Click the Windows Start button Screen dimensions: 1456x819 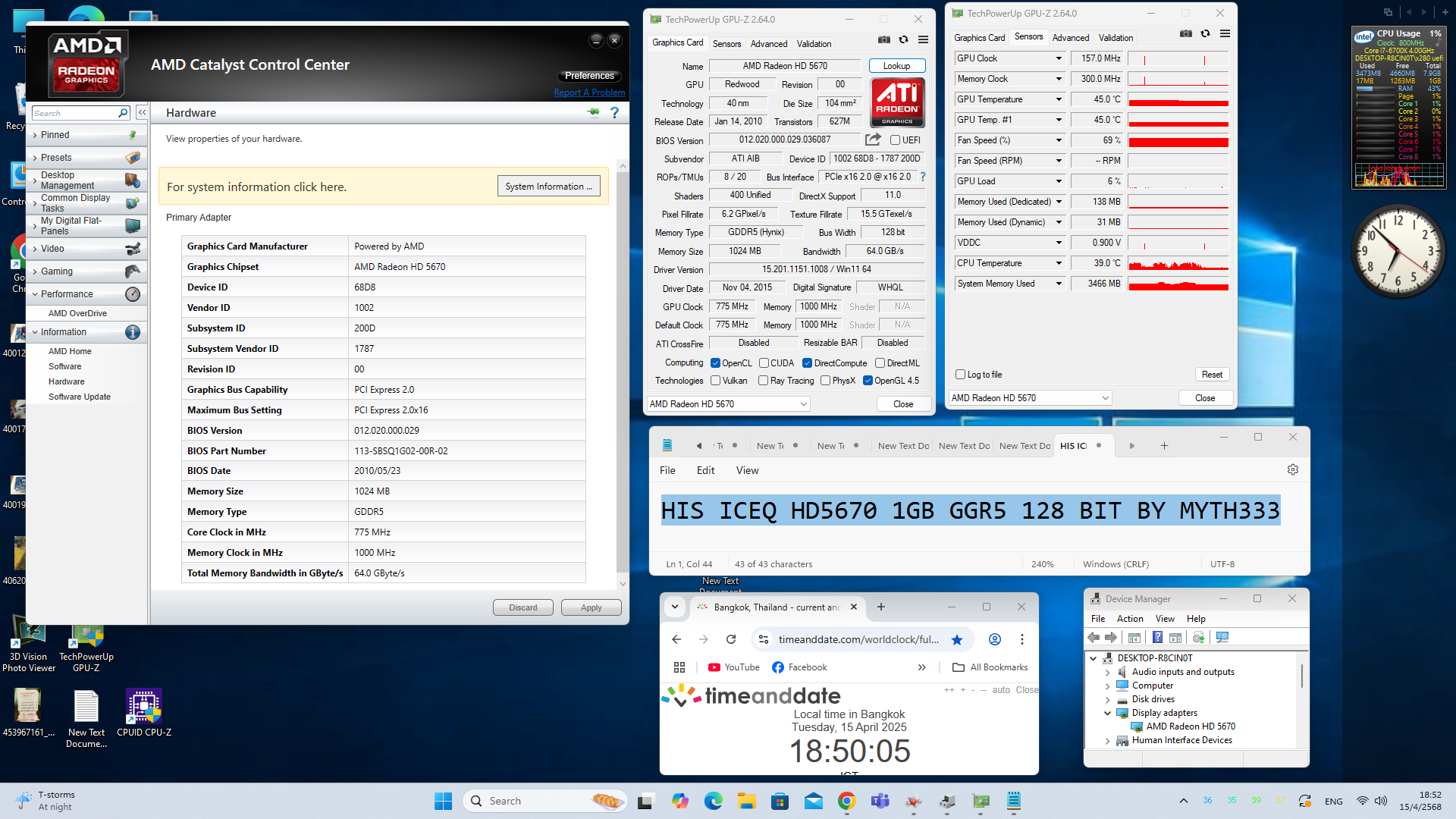coord(444,801)
